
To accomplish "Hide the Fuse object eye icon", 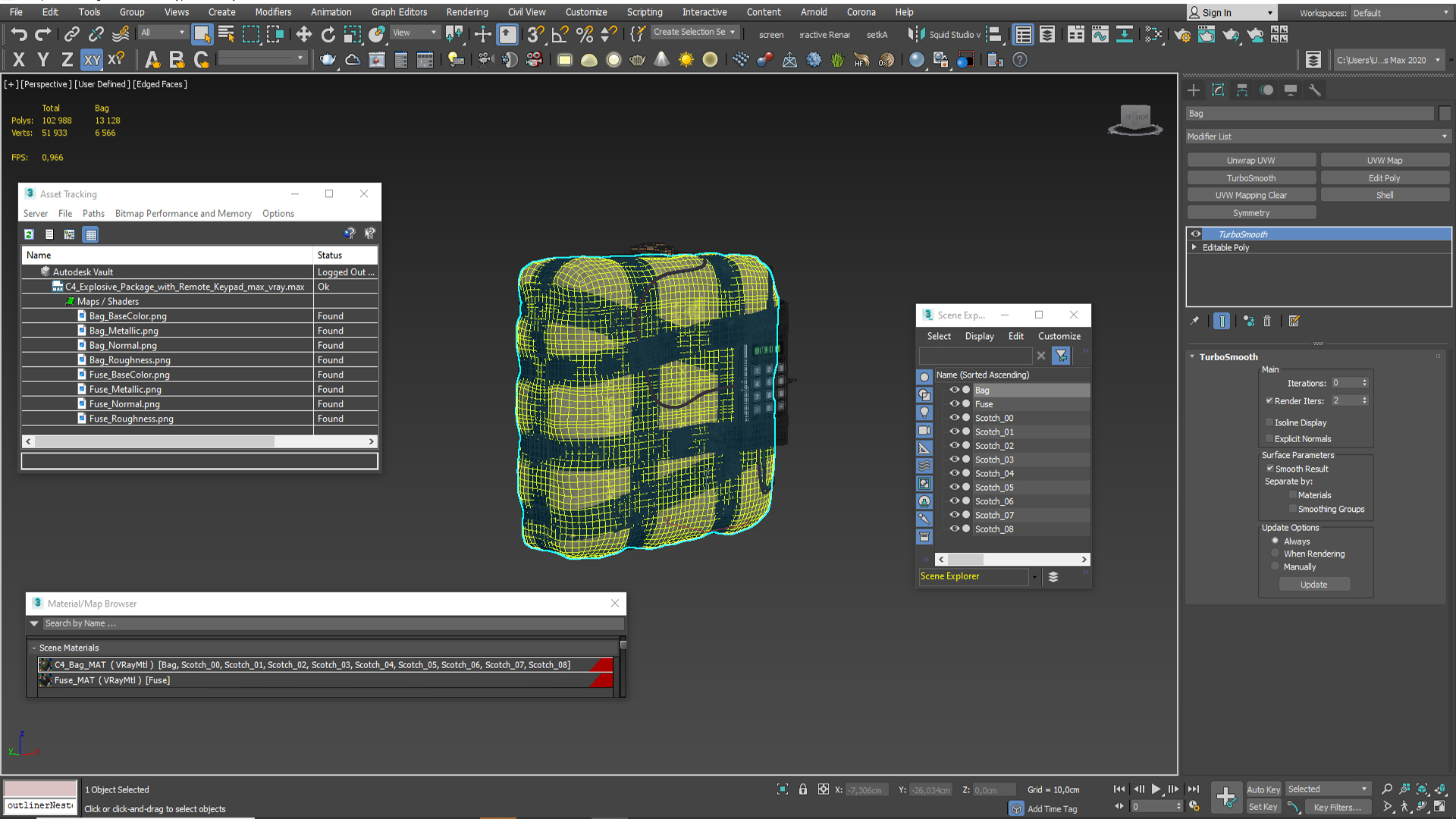I will (x=954, y=404).
